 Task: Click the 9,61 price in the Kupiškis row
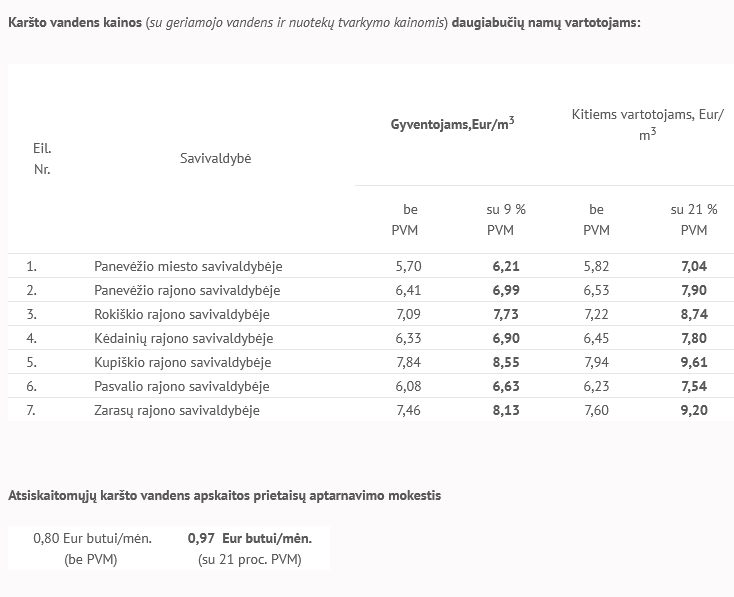pyautogui.click(x=693, y=362)
